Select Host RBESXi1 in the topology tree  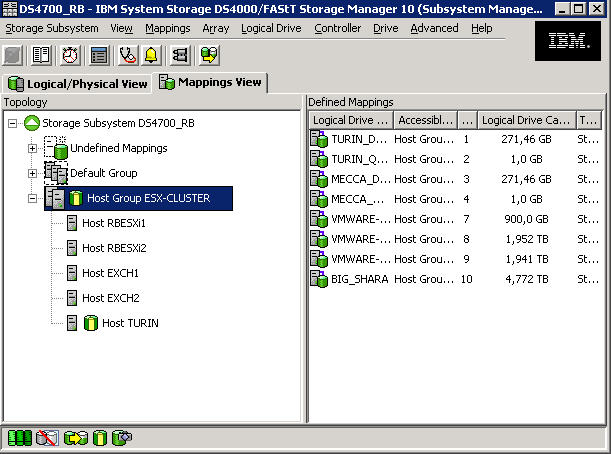click(x=113, y=223)
